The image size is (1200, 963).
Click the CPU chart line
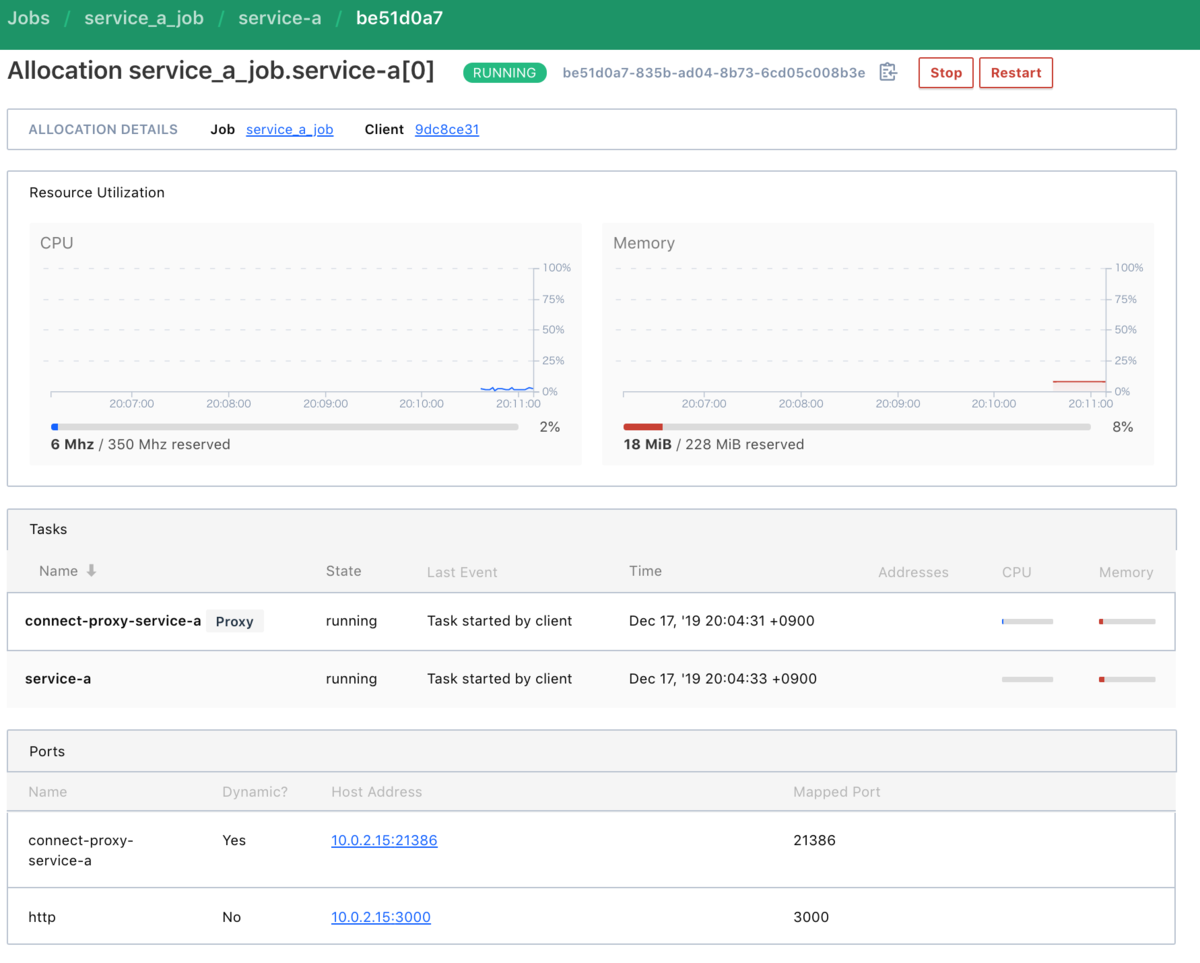pyautogui.click(x=506, y=388)
